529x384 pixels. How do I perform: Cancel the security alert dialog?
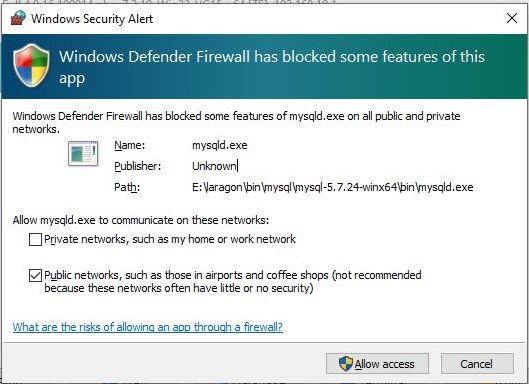coord(477,364)
